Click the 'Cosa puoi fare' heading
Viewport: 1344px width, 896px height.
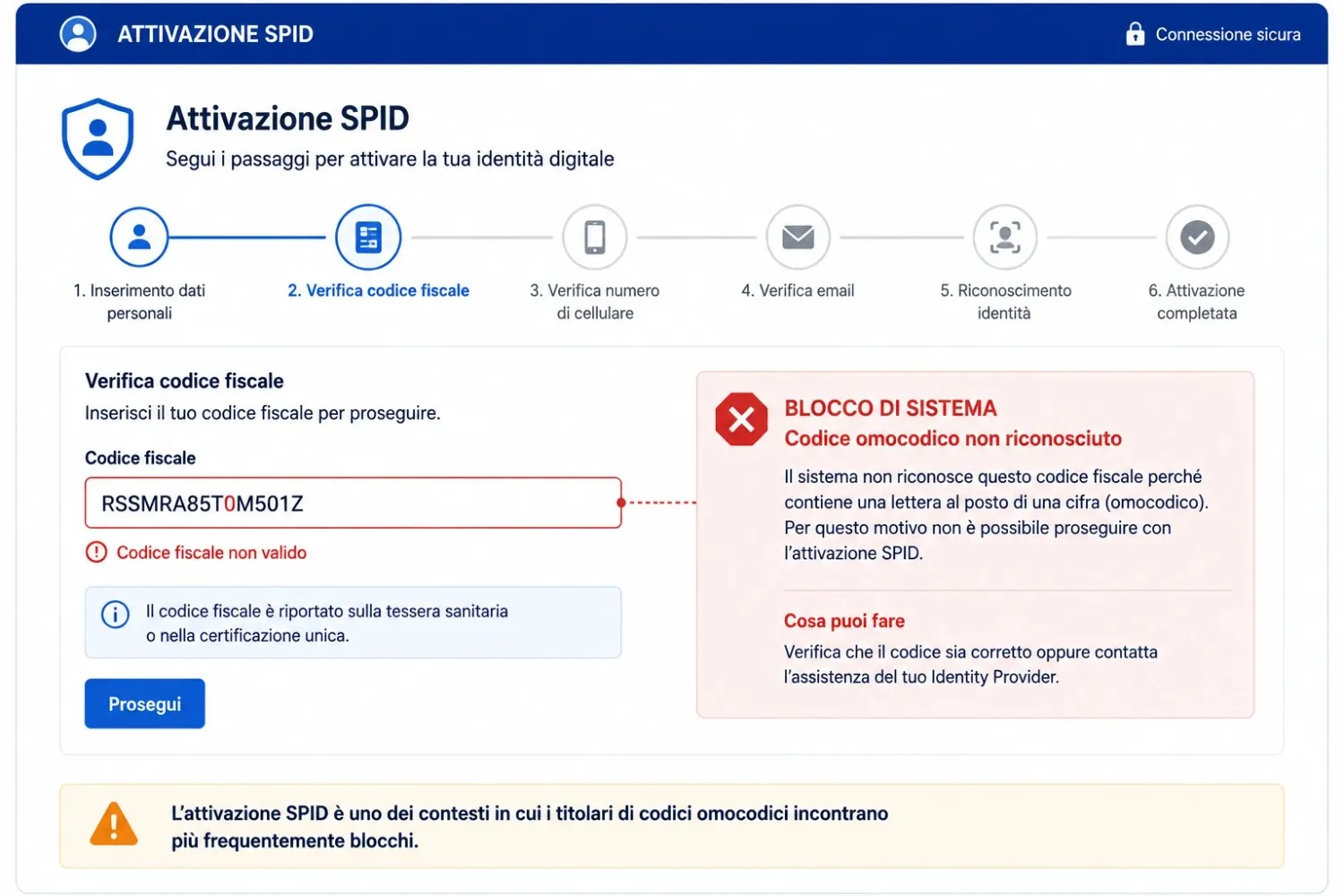844,621
